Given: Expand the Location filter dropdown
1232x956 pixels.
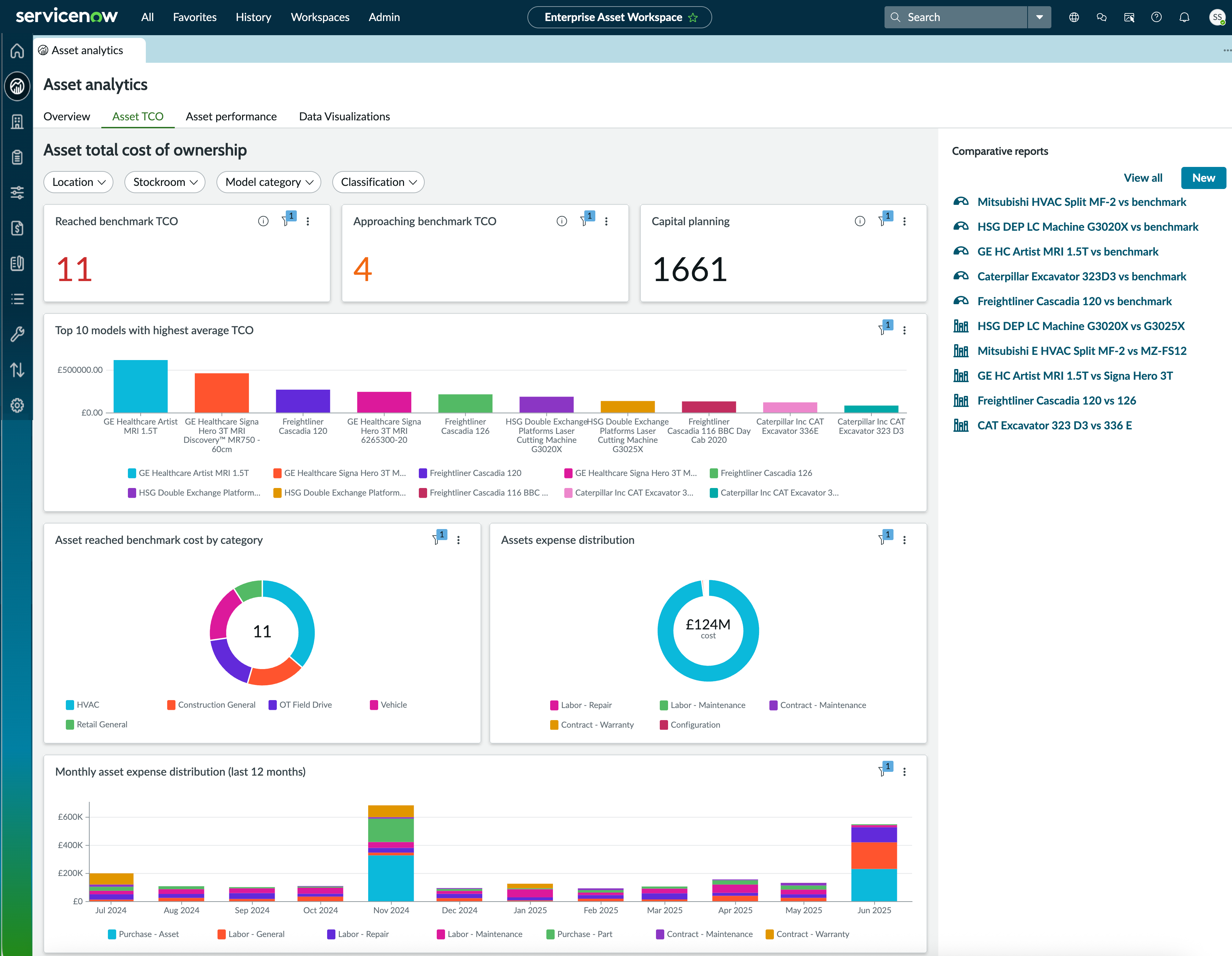Looking at the screenshot, I should [x=78, y=182].
